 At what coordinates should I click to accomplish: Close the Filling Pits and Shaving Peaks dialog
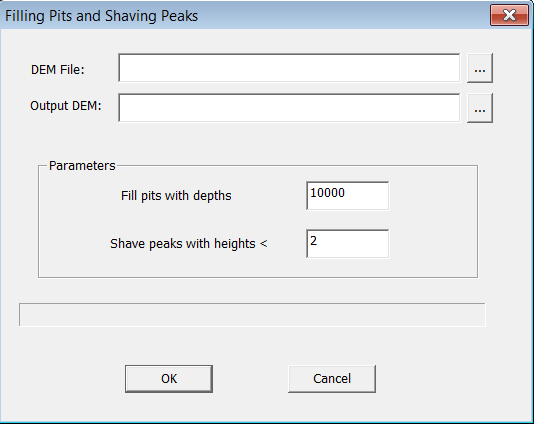[509, 15]
